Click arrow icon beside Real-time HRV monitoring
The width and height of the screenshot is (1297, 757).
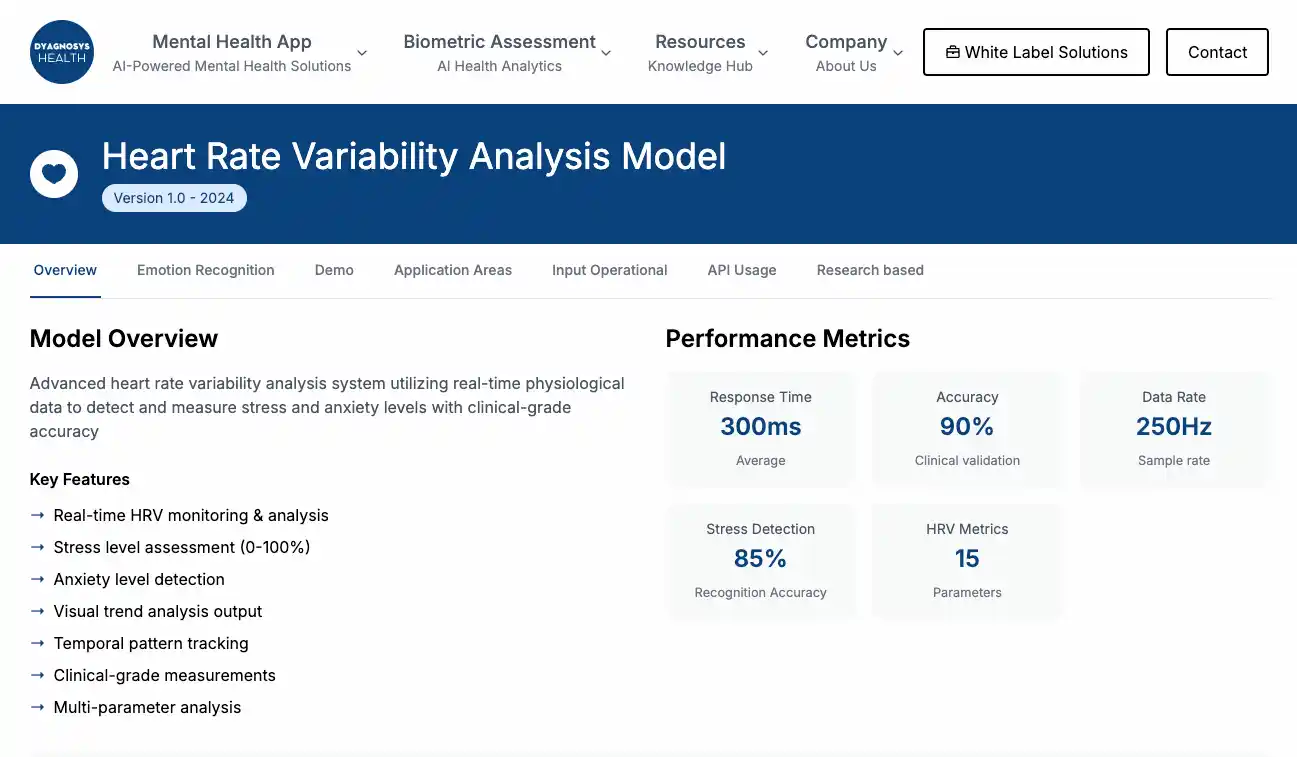tap(38, 515)
